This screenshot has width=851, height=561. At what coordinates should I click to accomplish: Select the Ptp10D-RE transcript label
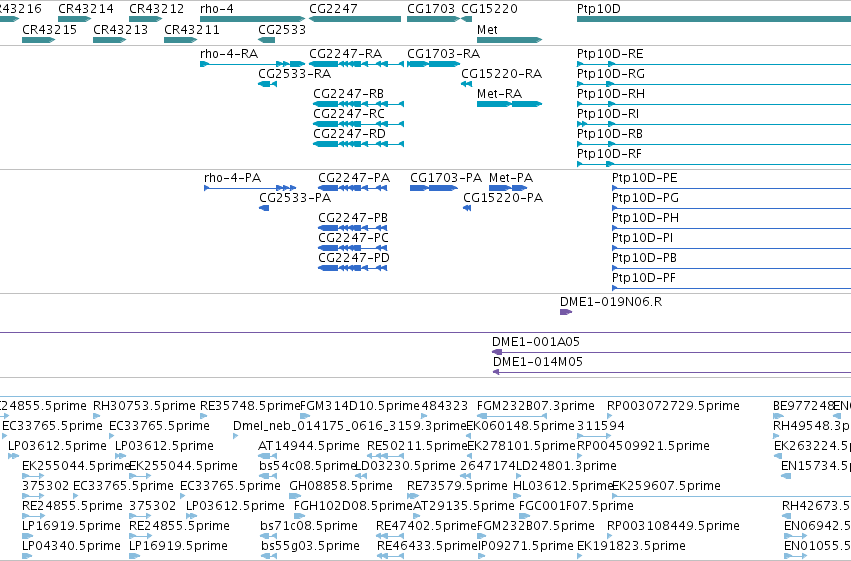tap(610, 54)
